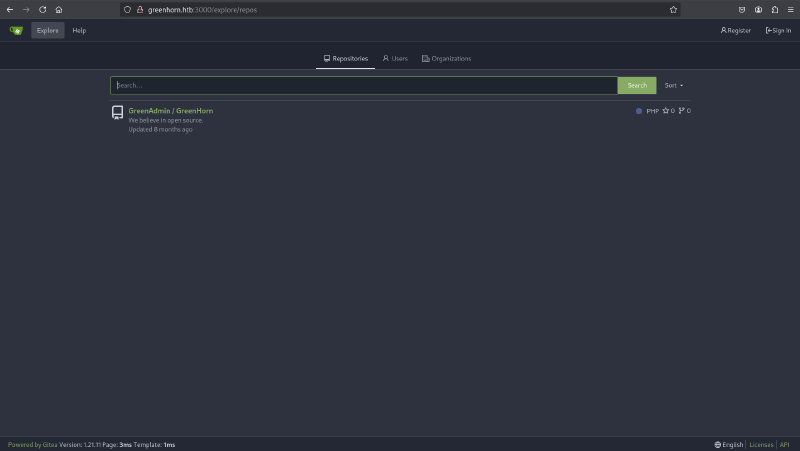Screen dimensions: 800x451
Task: Go to browser home with the house icon
Action: [x=59, y=9]
